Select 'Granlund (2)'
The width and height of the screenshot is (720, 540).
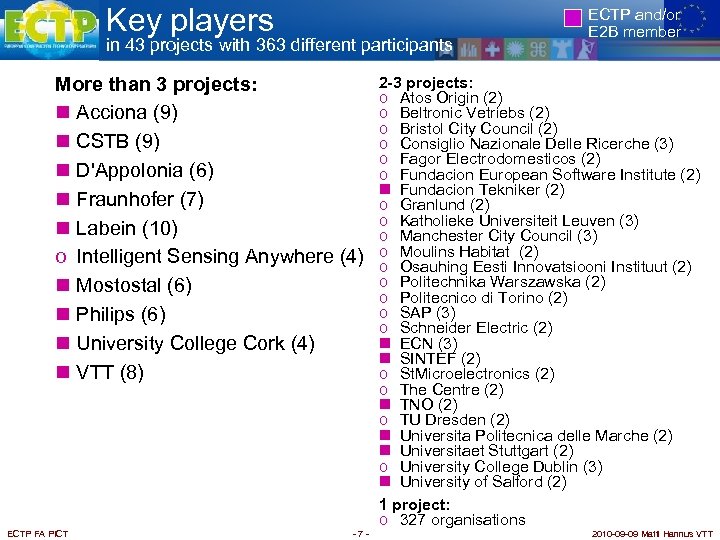pos(444,205)
